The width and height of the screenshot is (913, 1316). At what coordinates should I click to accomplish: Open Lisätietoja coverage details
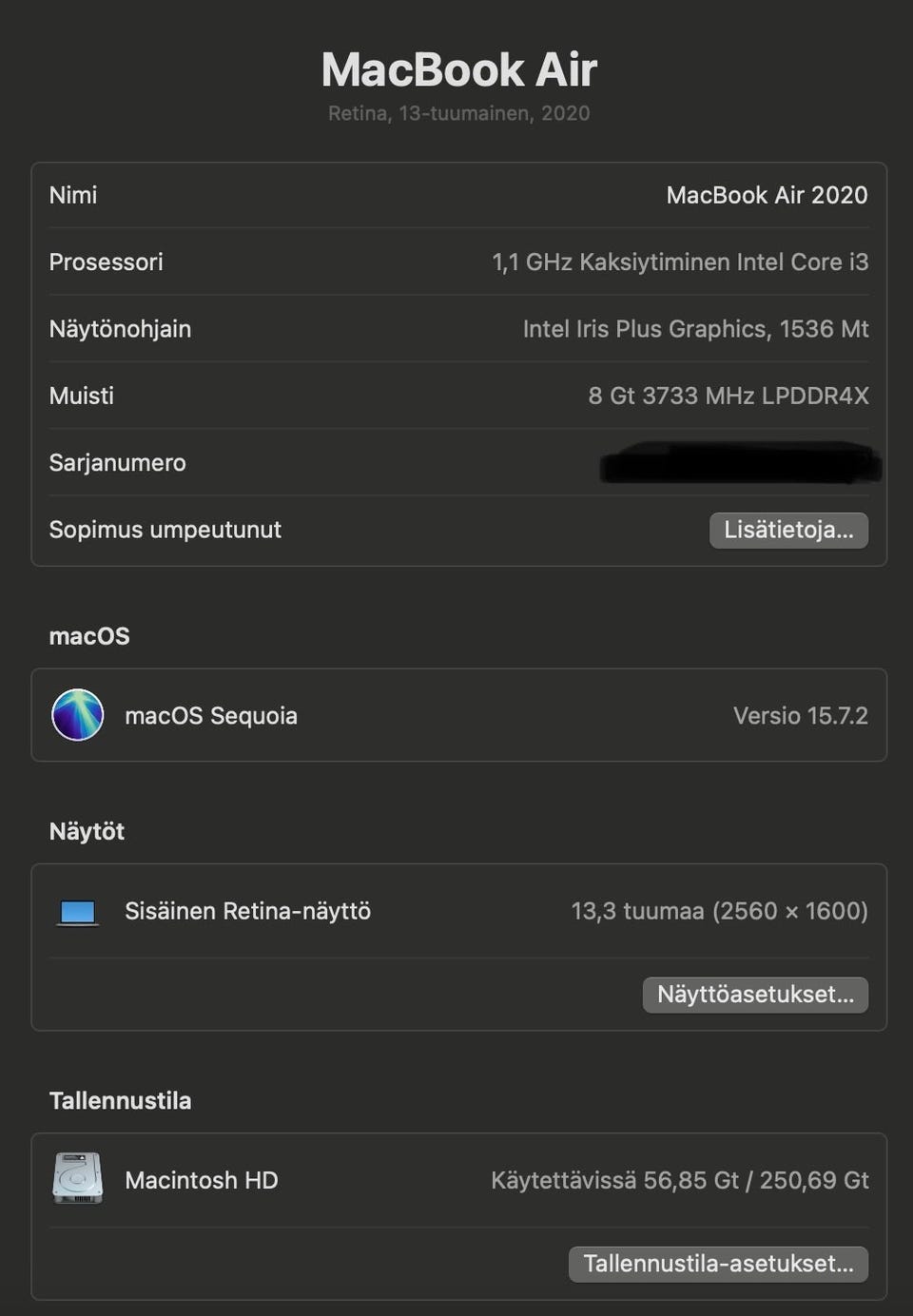click(x=788, y=530)
